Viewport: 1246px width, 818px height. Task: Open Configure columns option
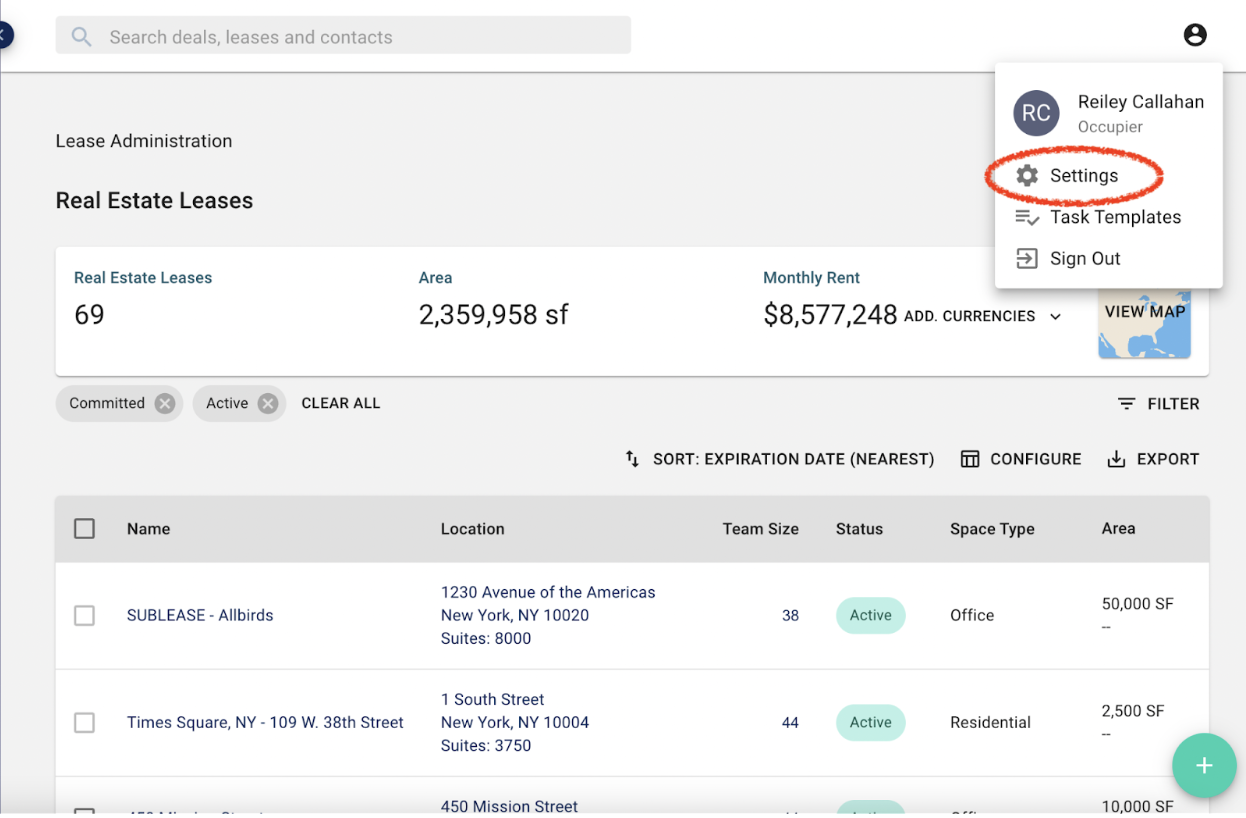tap(1021, 459)
